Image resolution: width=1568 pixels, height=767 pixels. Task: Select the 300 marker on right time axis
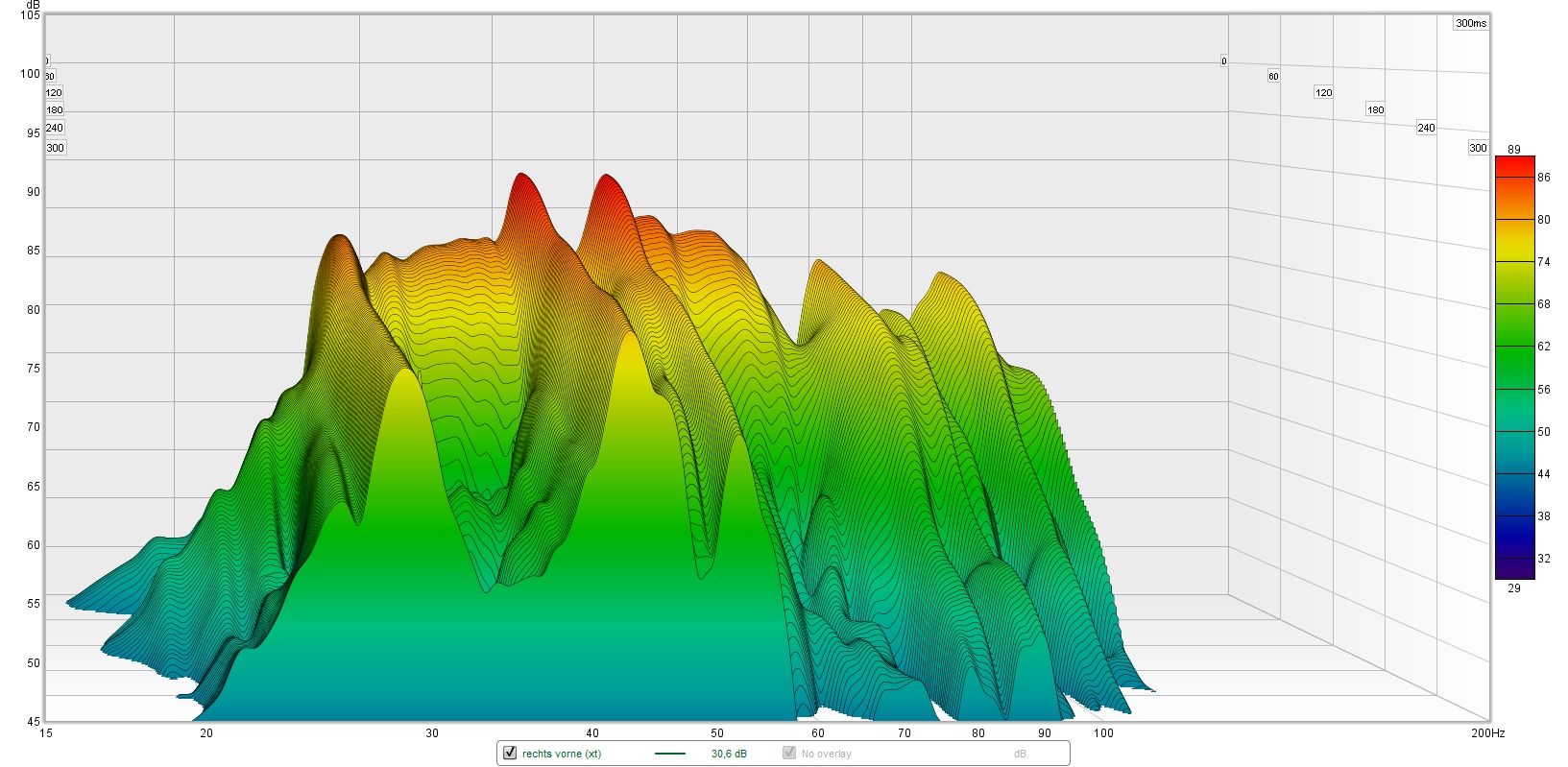1478,148
